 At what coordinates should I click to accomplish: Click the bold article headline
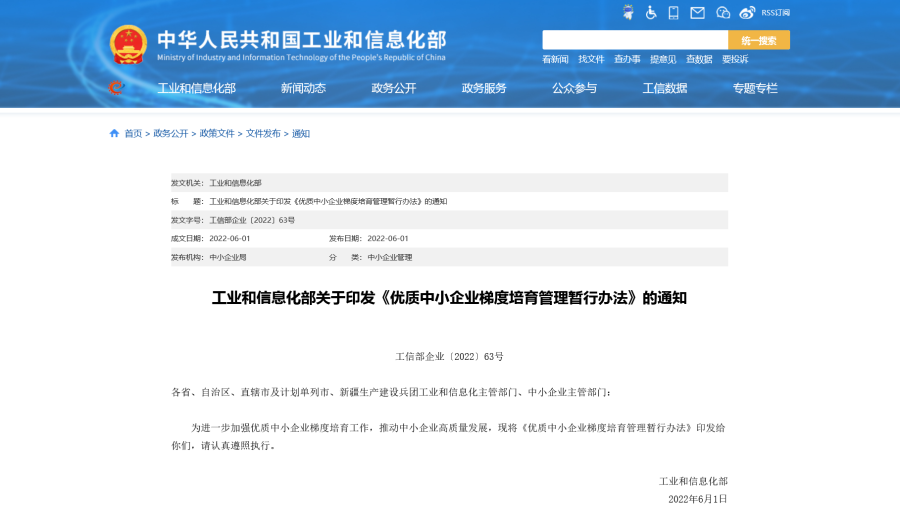tap(449, 298)
